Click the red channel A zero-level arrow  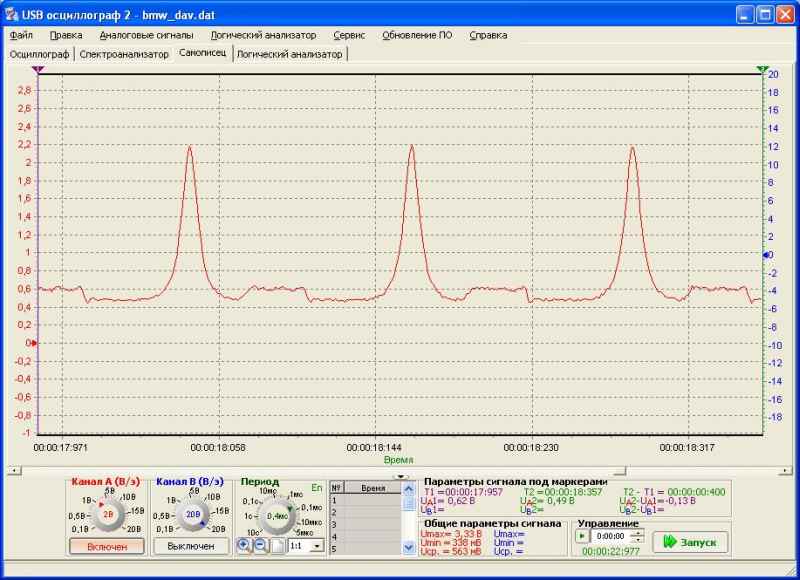[x=34, y=343]
